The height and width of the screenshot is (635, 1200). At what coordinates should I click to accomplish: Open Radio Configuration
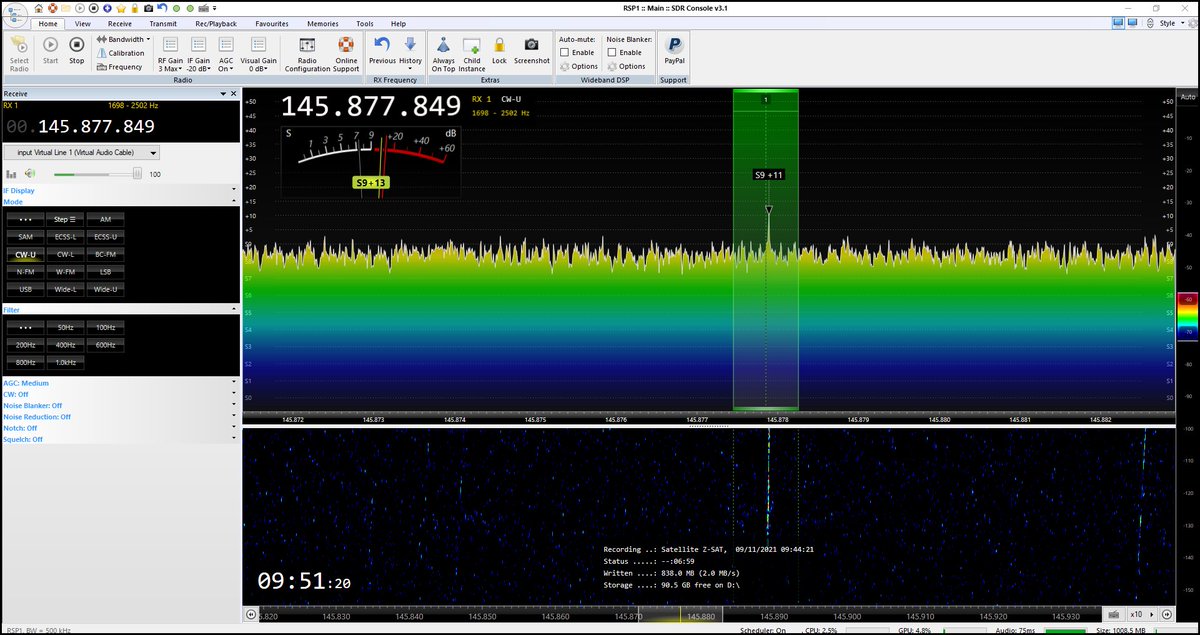point(307,54)
